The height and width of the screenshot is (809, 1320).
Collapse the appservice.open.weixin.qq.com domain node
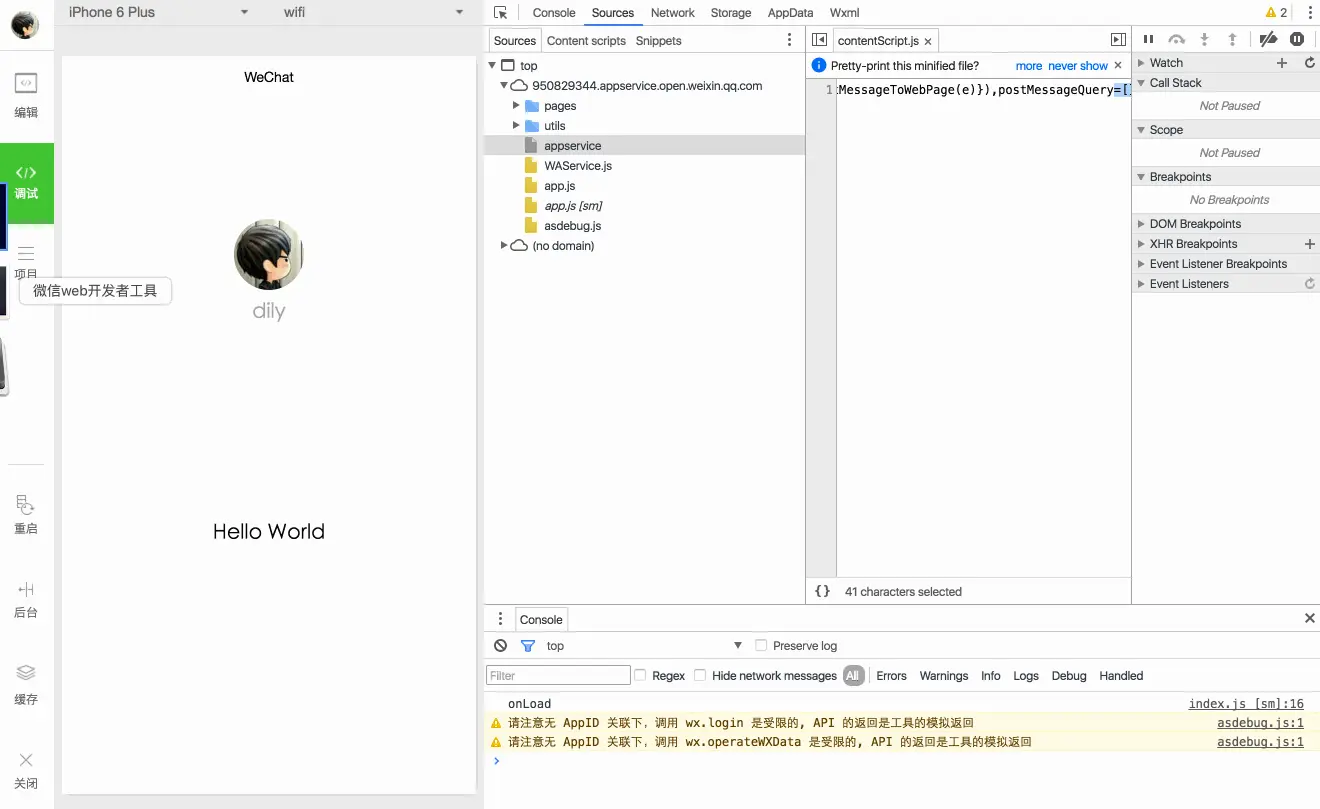click(505, 86)
